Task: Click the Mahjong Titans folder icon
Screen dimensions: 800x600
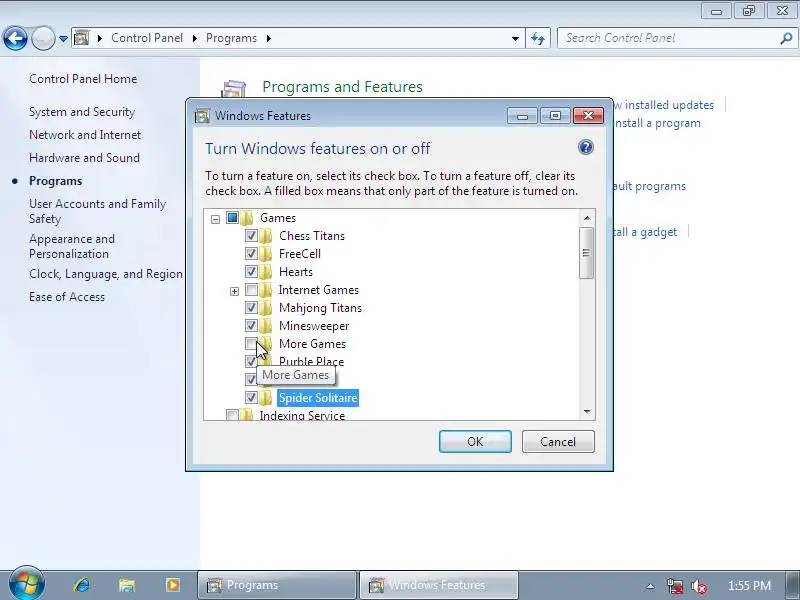Action: (266, 308)
